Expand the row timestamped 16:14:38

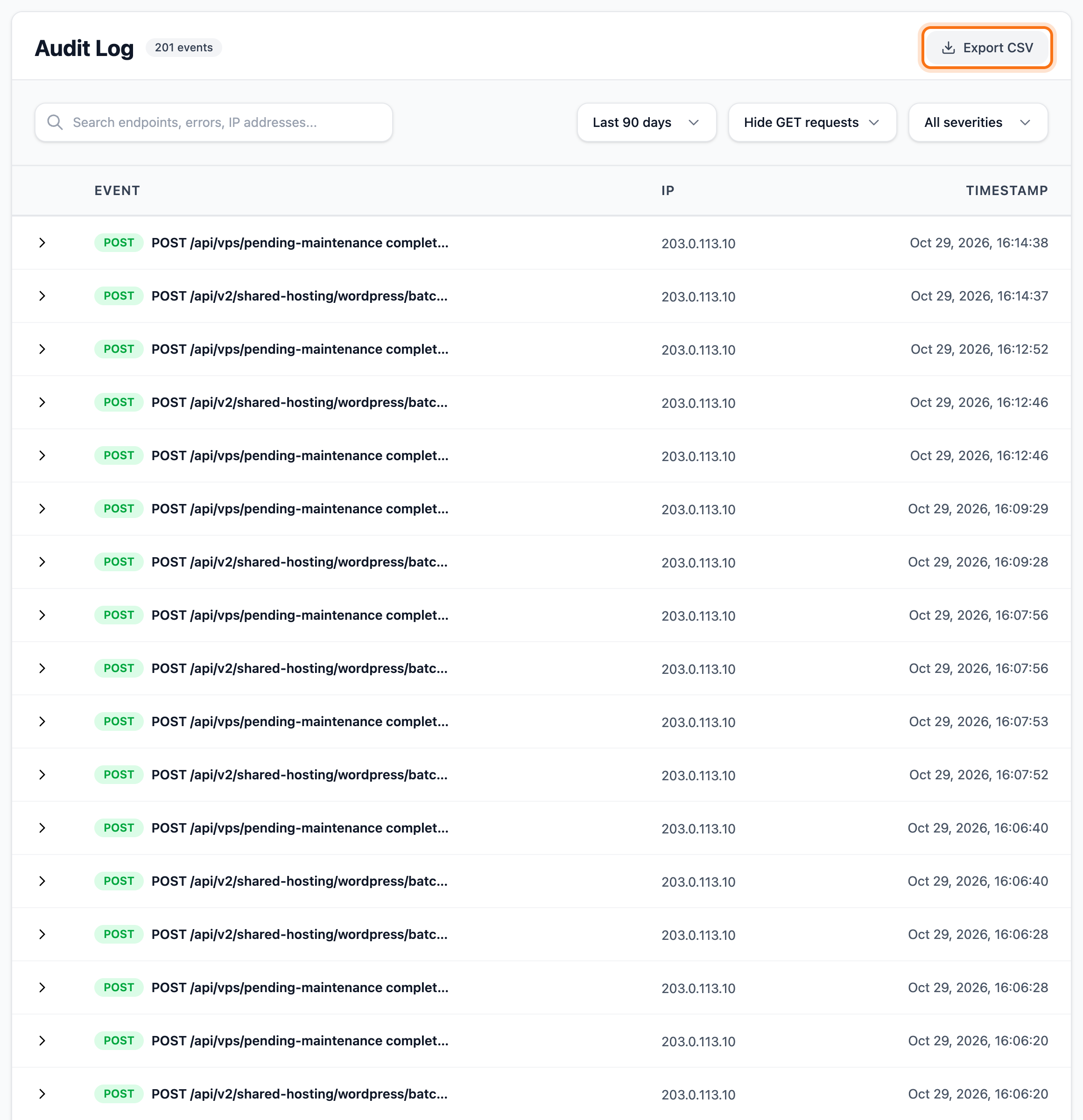coord(42,243)
